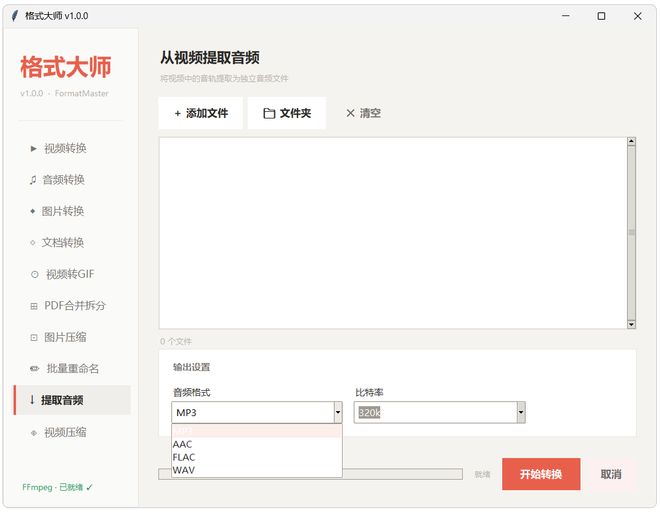
Task: Click the 清空 button
Action: [363, 113]
